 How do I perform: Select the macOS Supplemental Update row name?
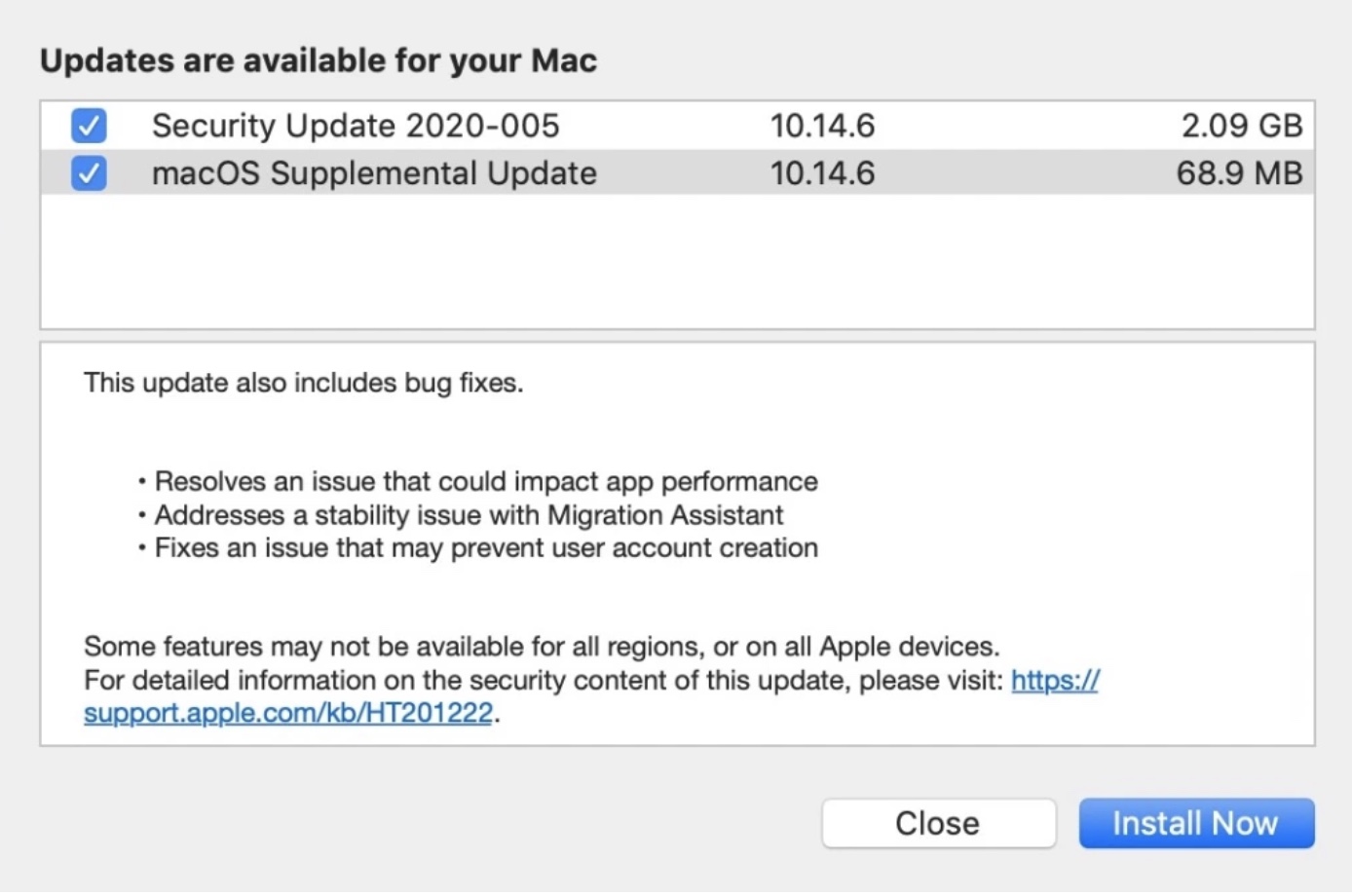click(374, 173)
